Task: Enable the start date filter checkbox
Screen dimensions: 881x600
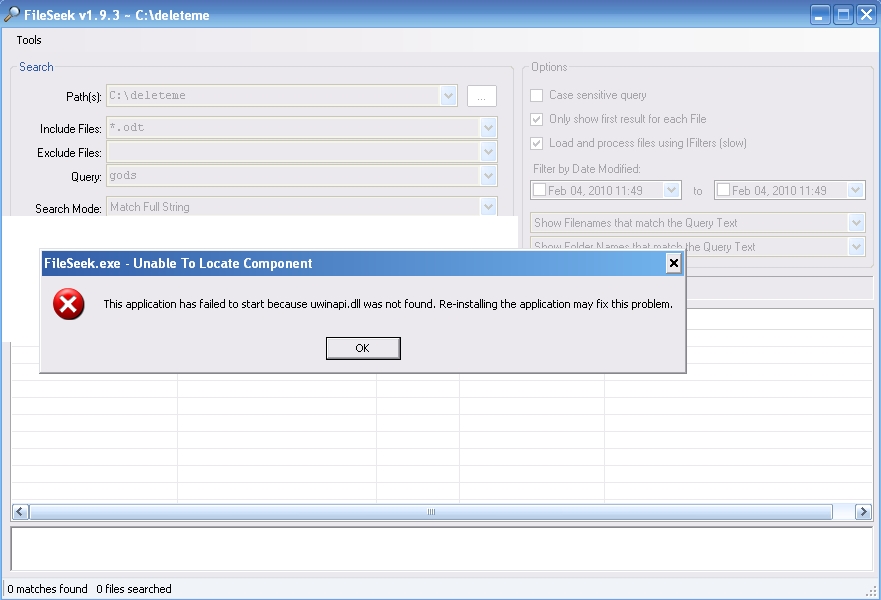Action: coord(540,190)
